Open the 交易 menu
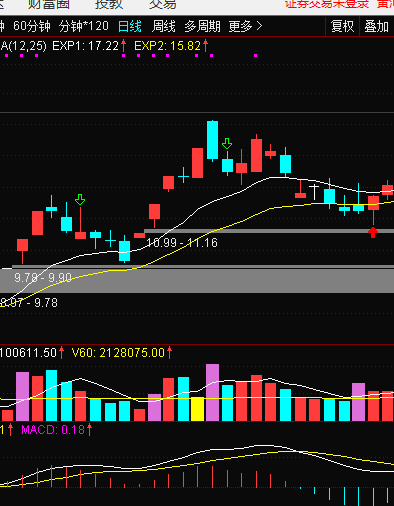 [162, 4]
